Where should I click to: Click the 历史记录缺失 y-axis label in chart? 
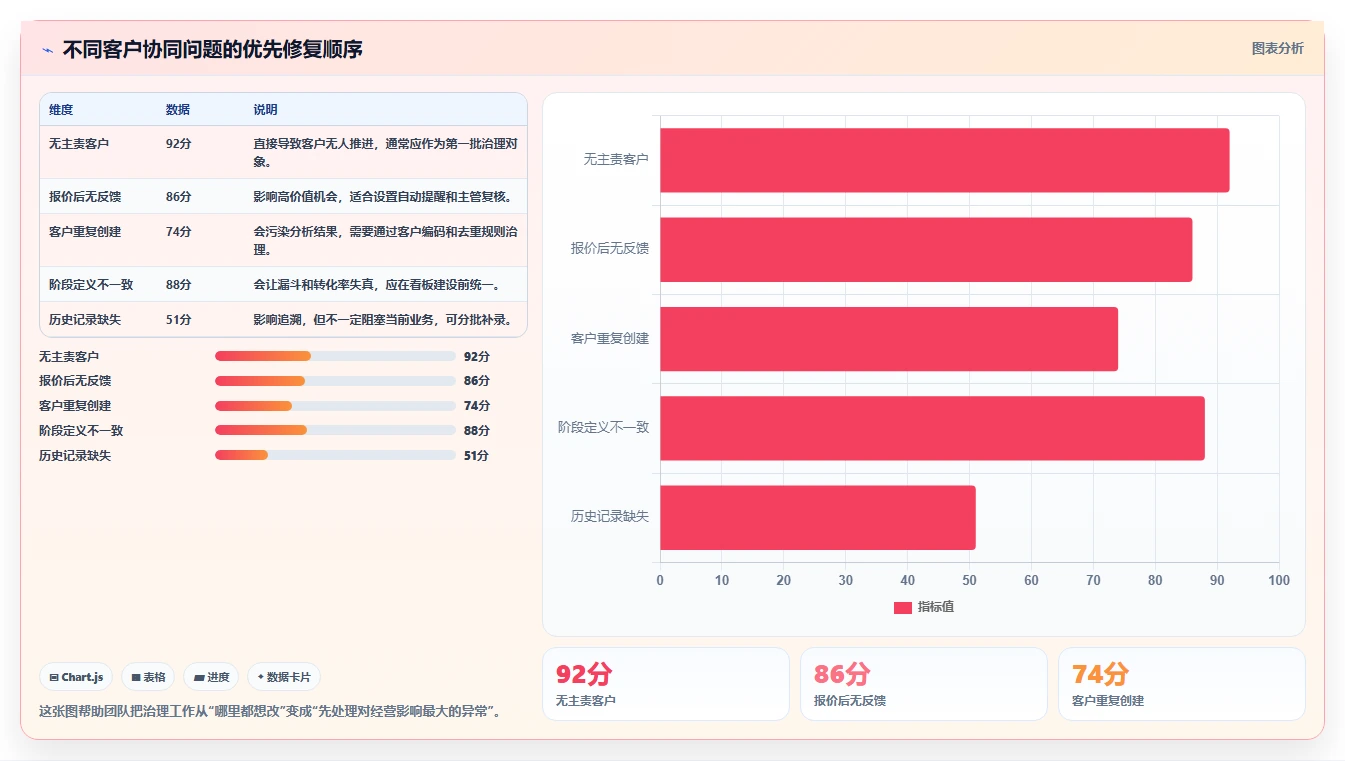[x=610, y=517]
